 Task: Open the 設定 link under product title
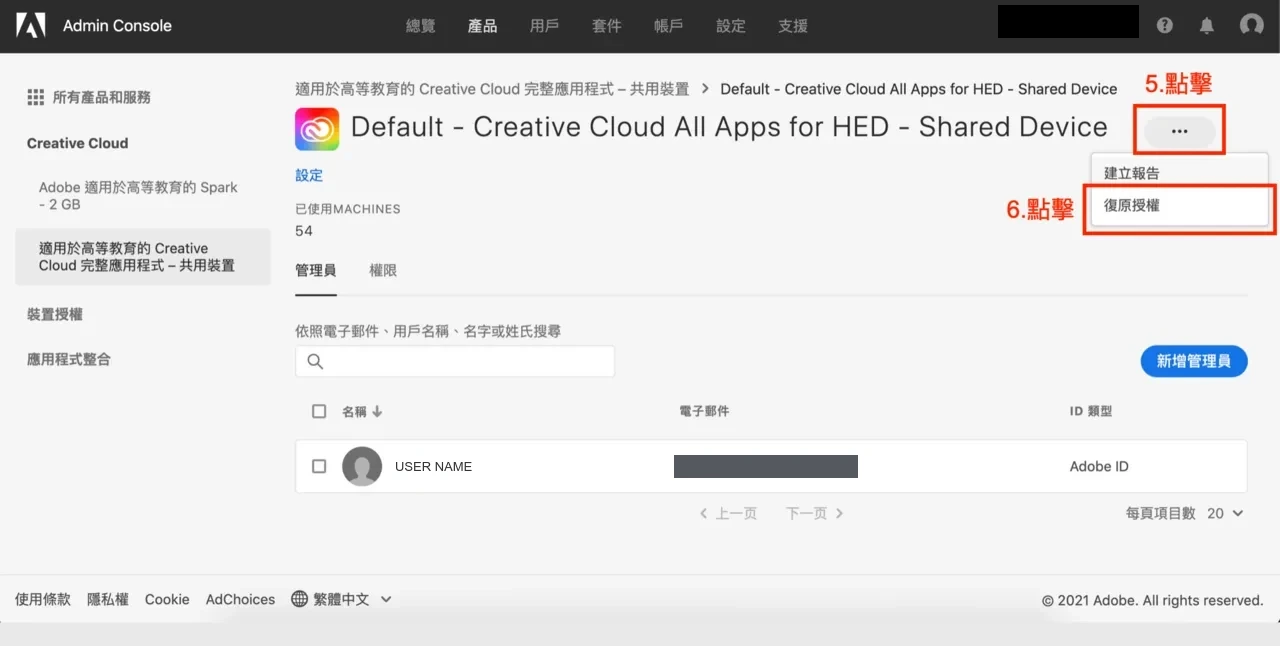(309, 175)
